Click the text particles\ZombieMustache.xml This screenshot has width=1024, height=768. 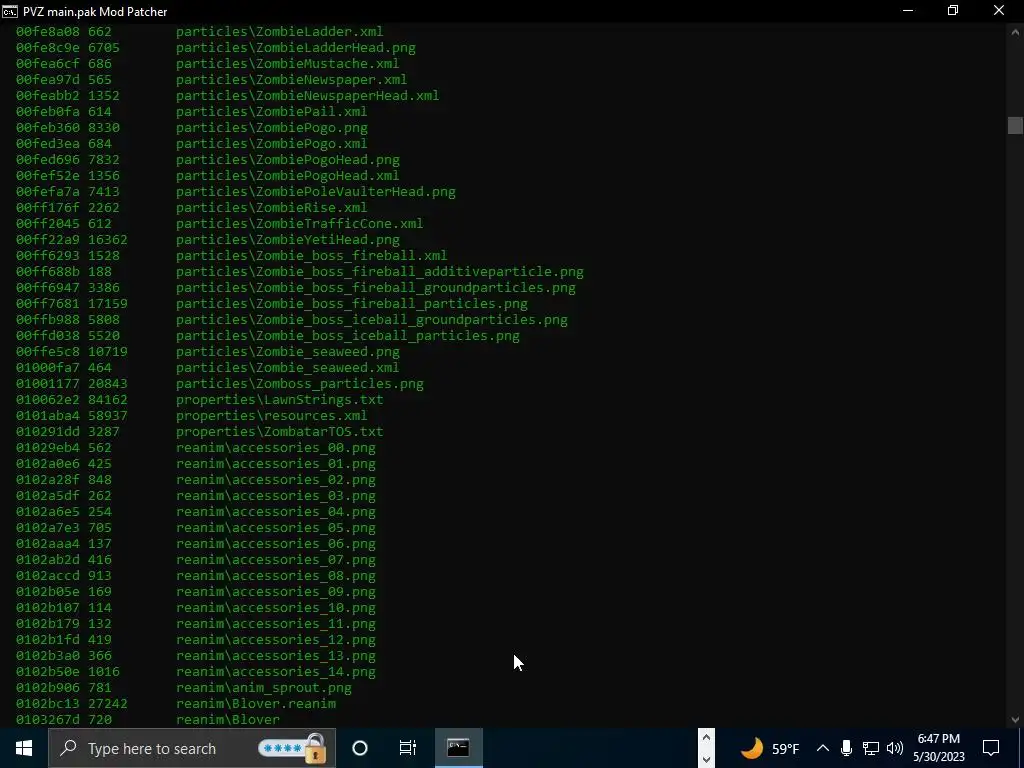287,63
